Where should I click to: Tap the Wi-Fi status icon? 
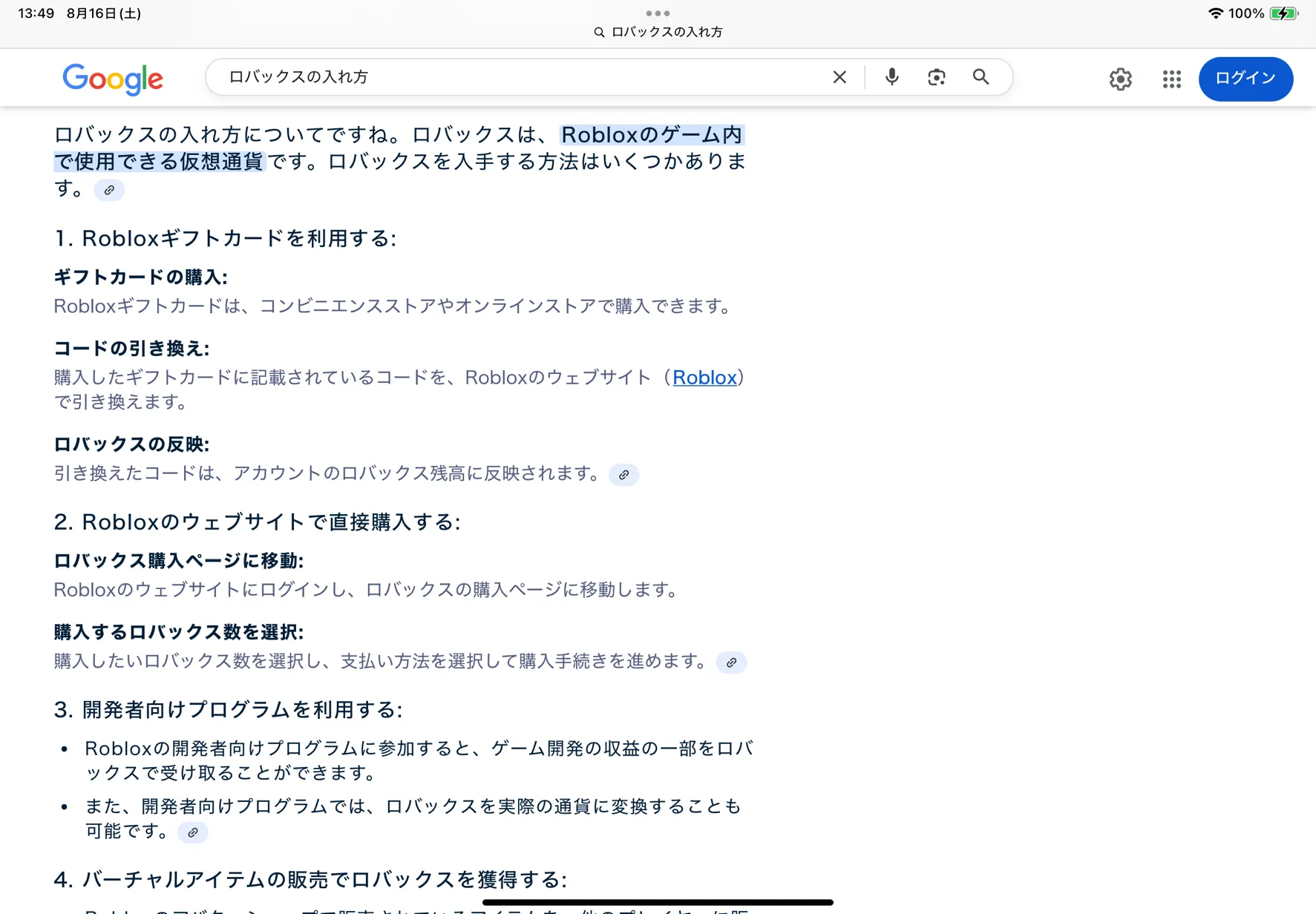1215,13
